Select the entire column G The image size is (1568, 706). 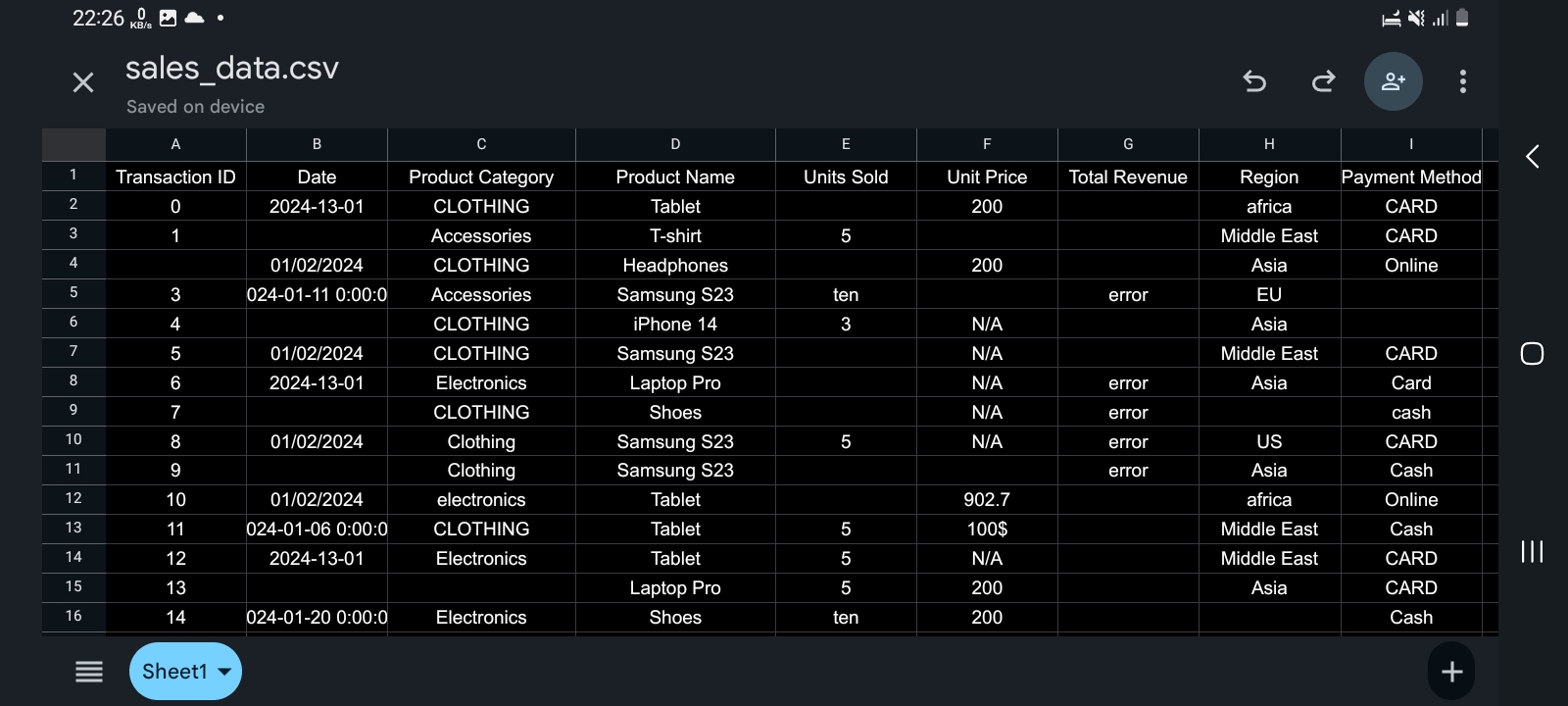point(1128,144)
